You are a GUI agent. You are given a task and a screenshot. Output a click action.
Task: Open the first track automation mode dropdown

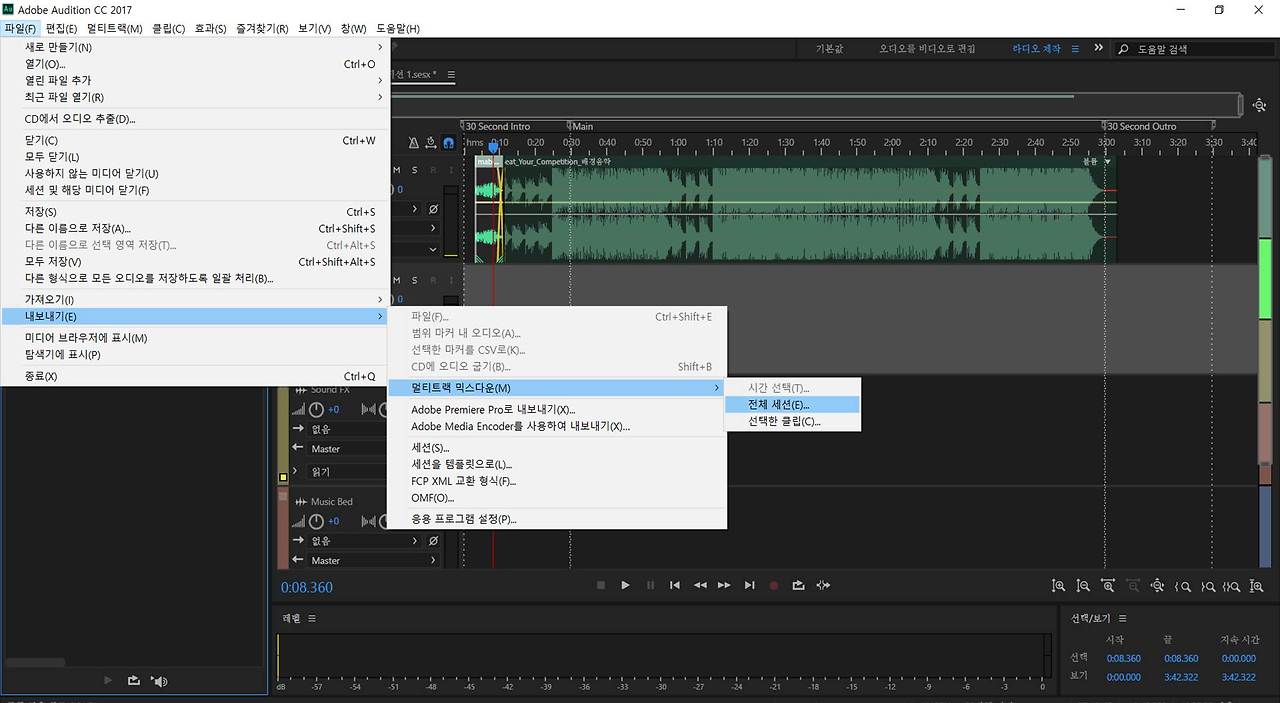pos(433,249)
